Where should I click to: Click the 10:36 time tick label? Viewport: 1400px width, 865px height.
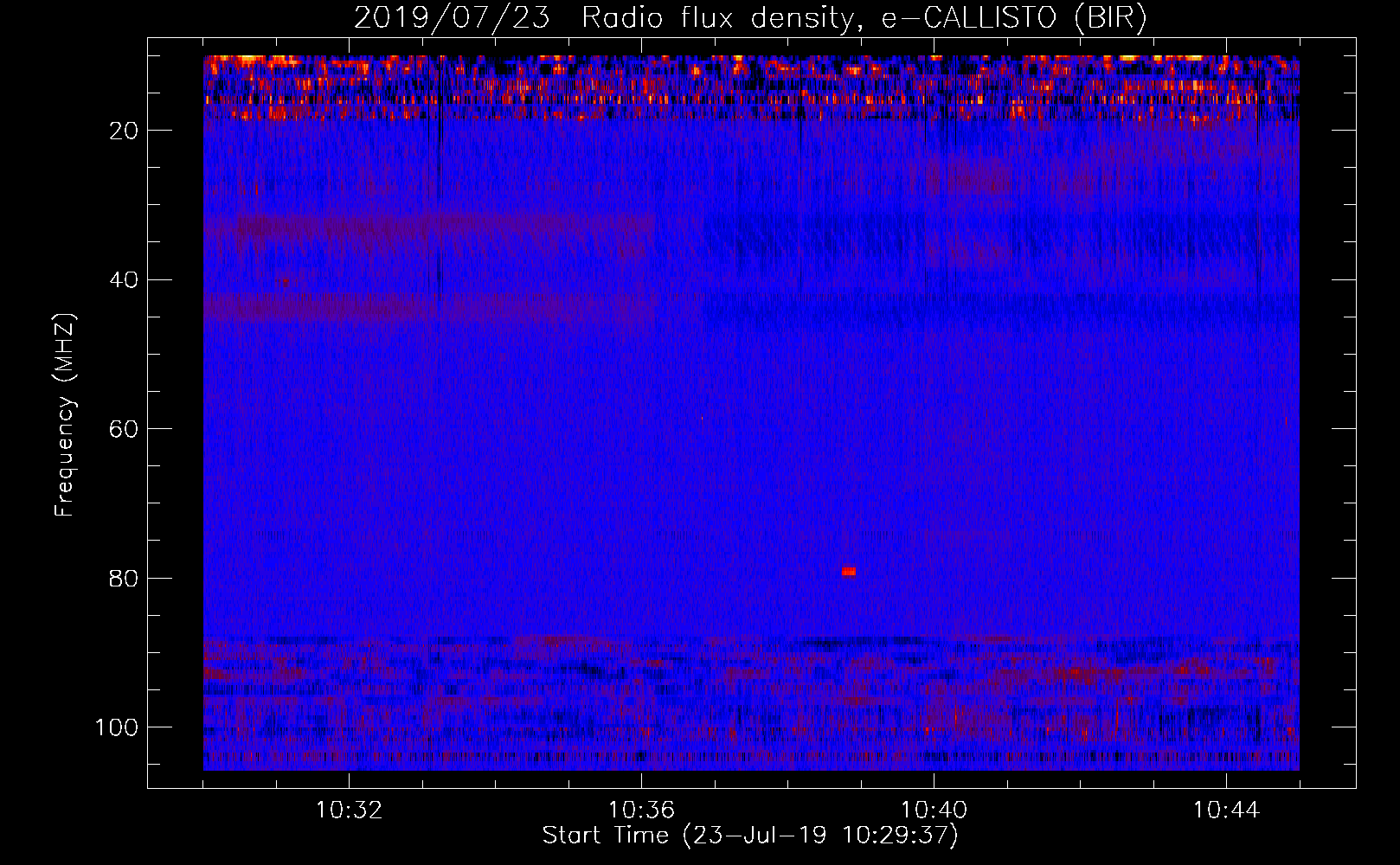[x=641, y=811]
